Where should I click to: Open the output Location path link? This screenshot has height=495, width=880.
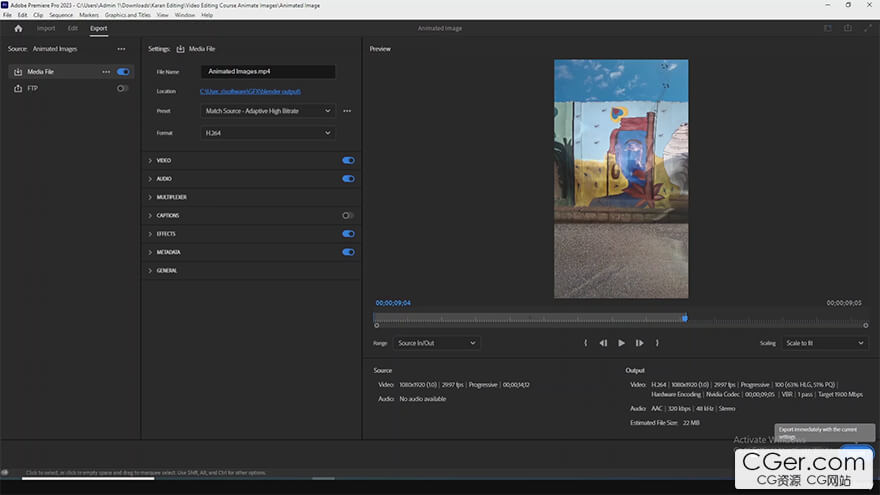click(x=250, y=91)
